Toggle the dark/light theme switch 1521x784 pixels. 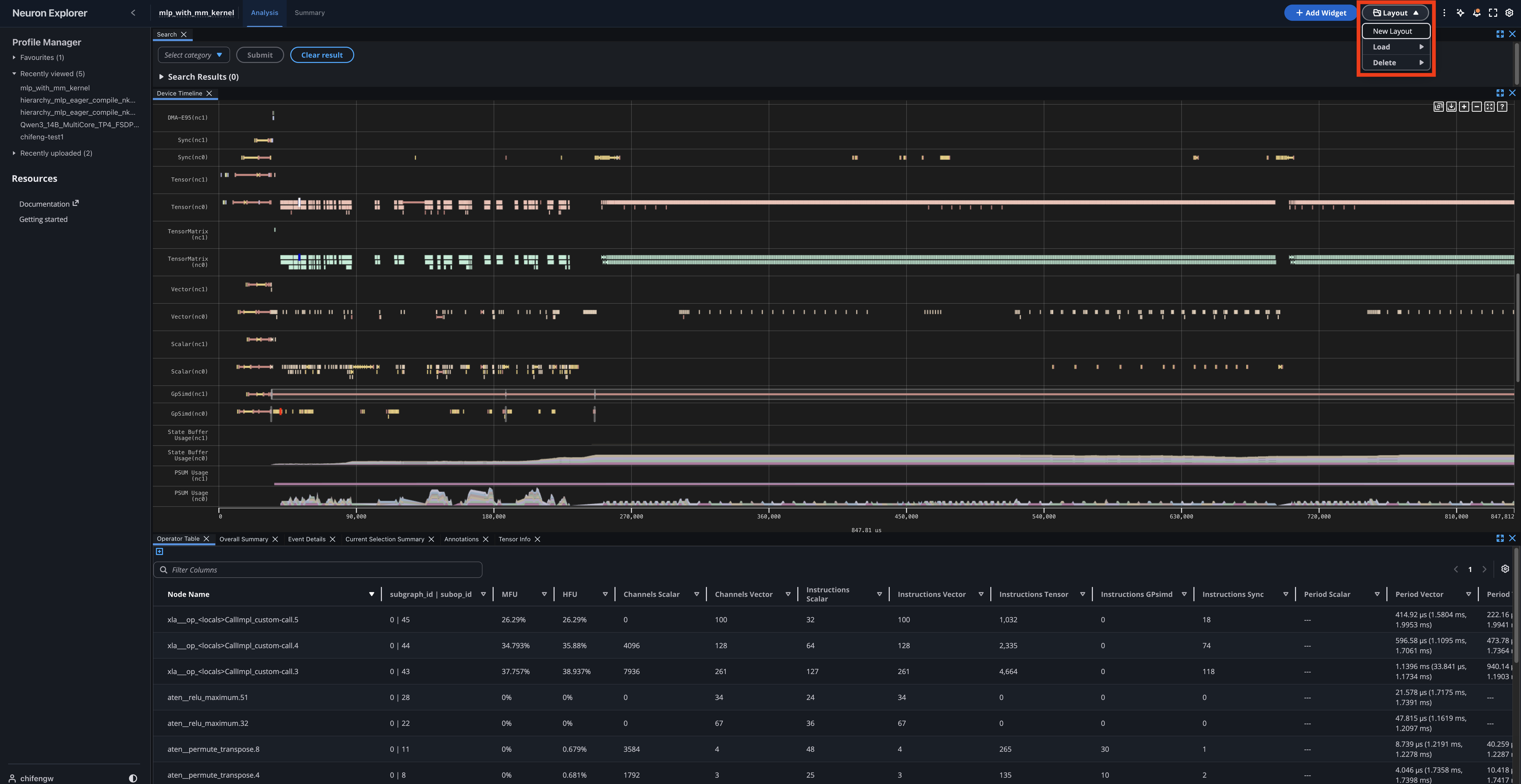[x=133, y=779]
